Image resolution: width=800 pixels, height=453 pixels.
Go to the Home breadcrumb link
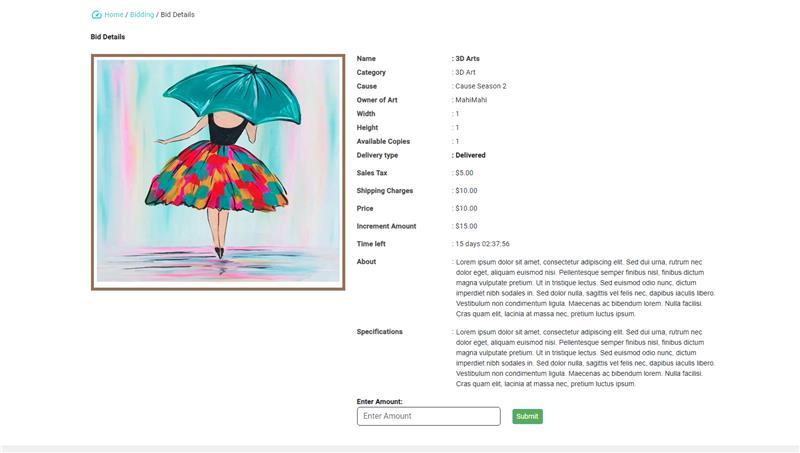[114, 15]
